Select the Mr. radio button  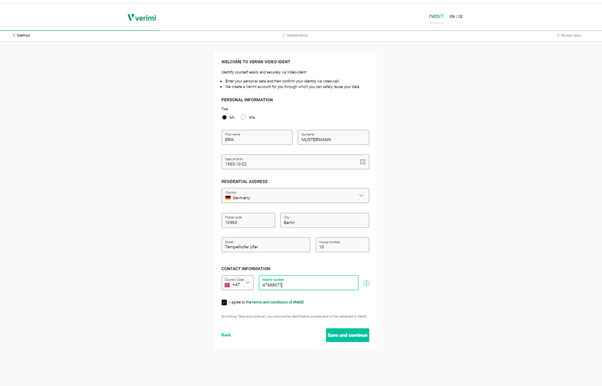tap(224, 117)
